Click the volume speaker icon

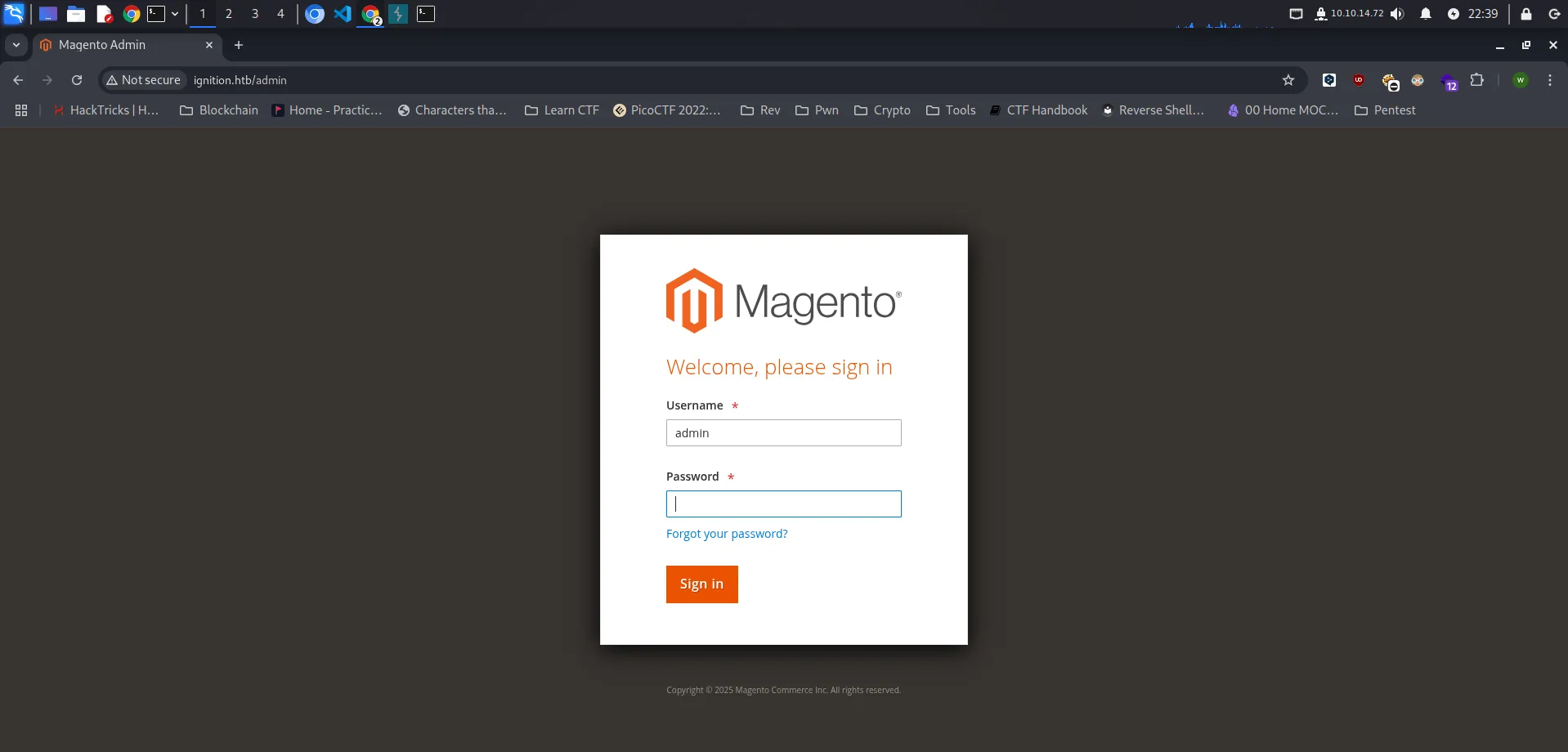tap(1397, 14)
